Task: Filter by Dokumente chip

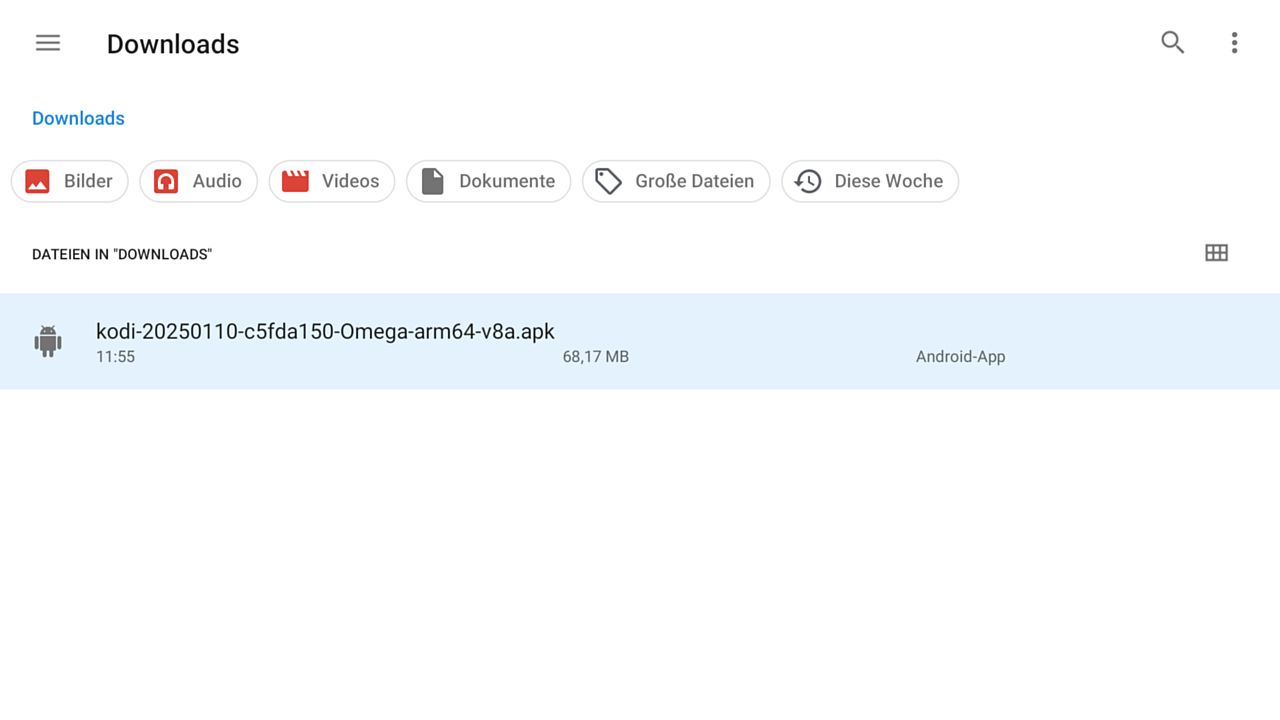Action: 488,181
